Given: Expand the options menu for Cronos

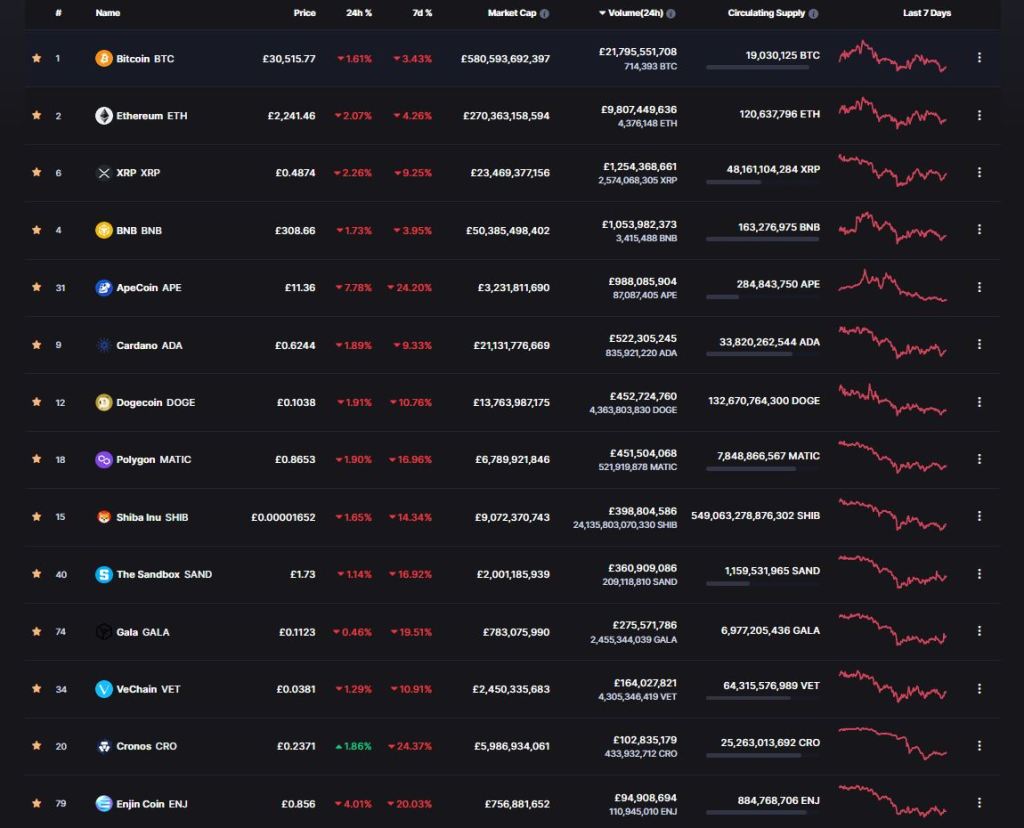Looking at the screenshot, I should click(x=979, y=746).
